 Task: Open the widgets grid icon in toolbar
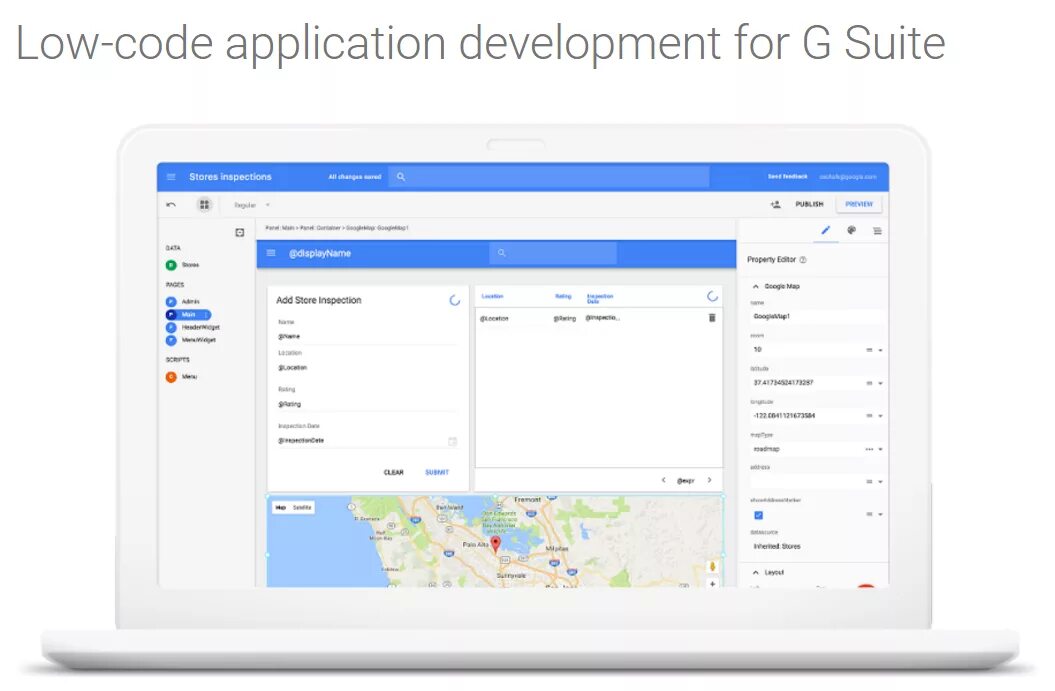(204, 205)
